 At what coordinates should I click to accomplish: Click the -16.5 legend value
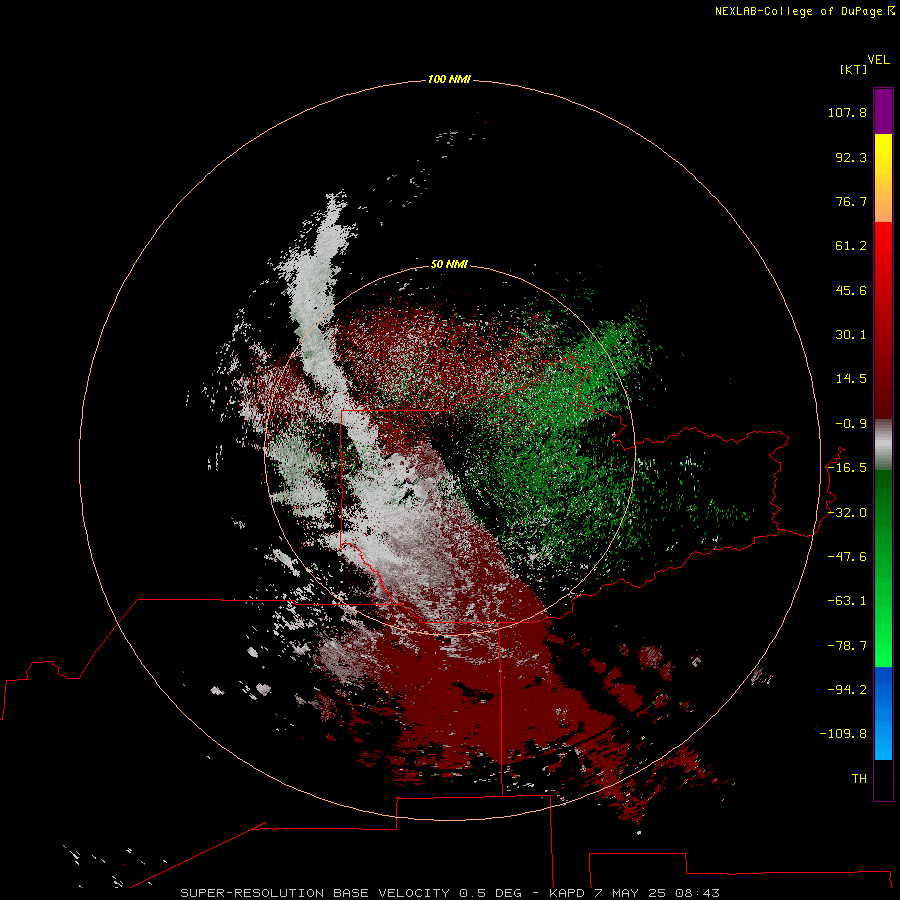(x=847, y=468)
